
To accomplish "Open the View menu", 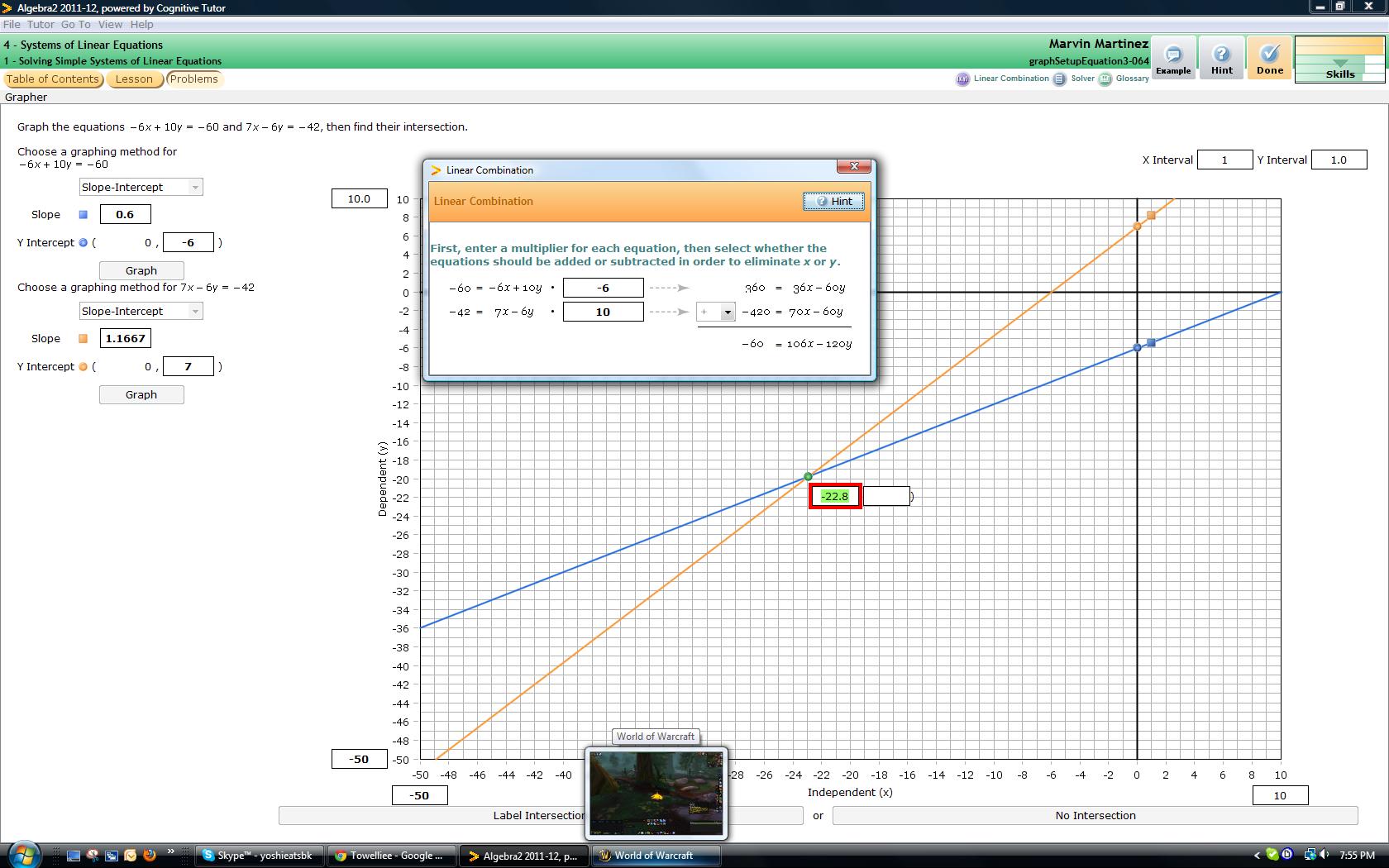I will coord(110,25).
